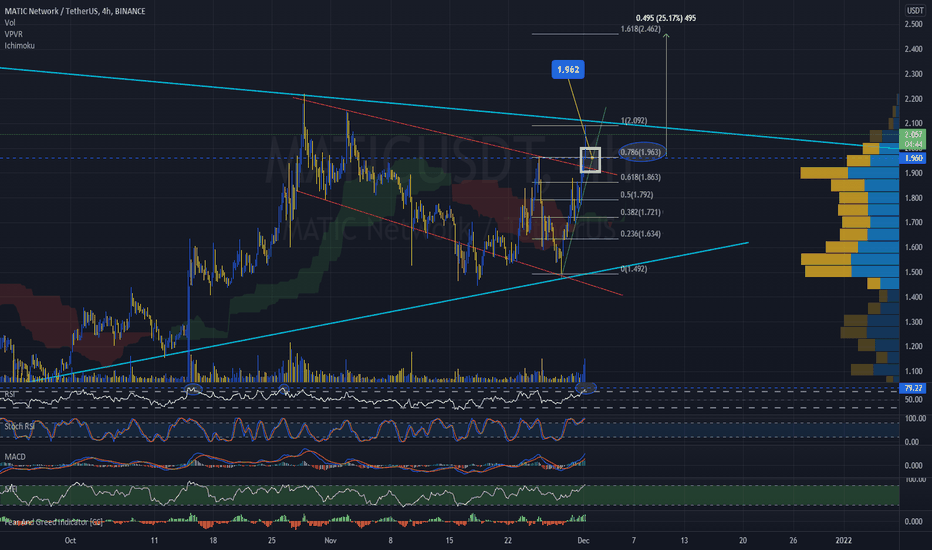Select the Ichimoku indicator label
Image resolution: width=932 pixels, height=550 pixels.
click(x=20, y=45)
